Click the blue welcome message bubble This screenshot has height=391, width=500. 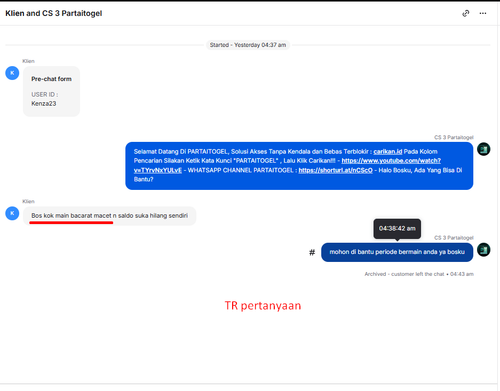(x=299, y=166)
